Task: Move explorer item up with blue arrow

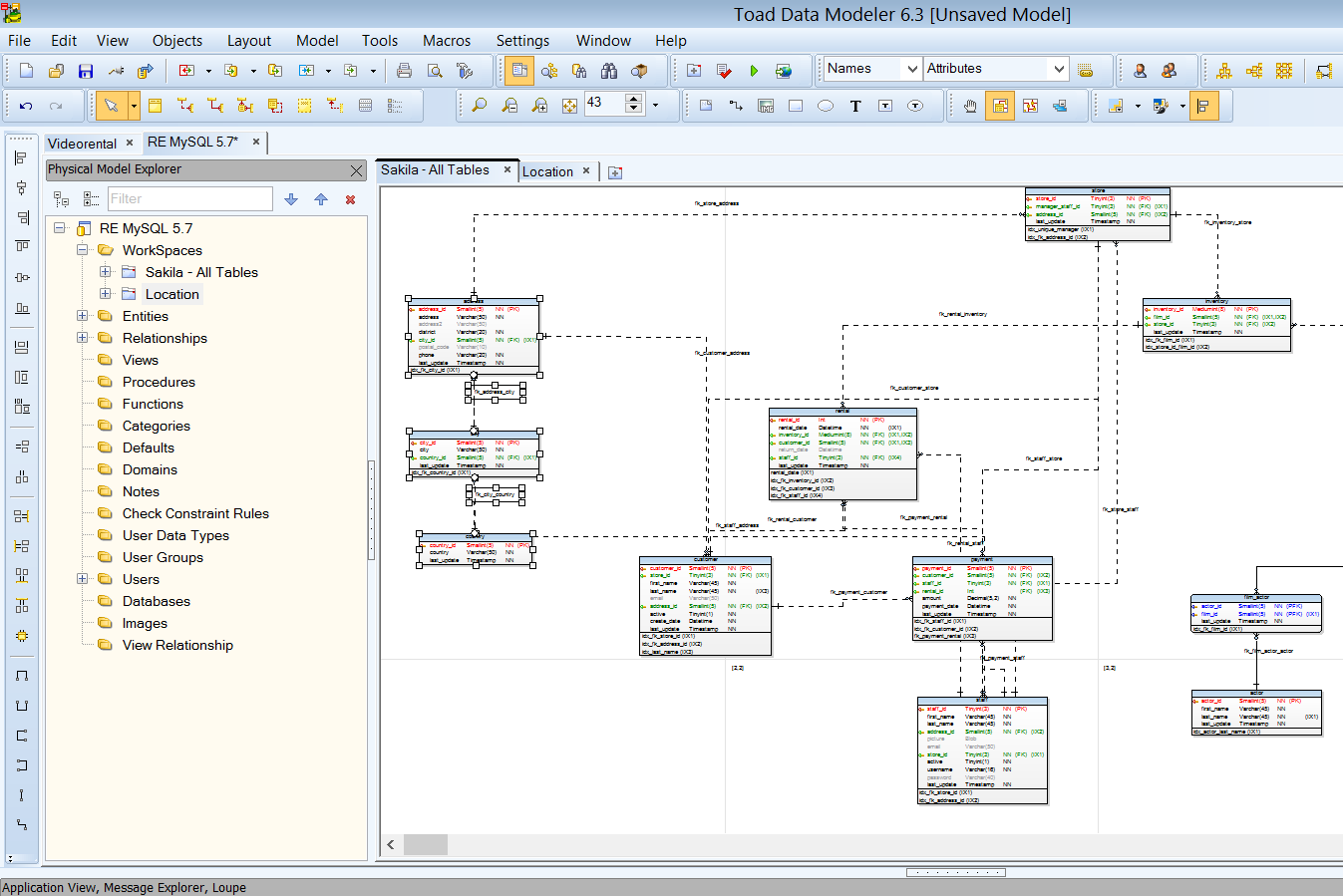Action: (321, 199)
